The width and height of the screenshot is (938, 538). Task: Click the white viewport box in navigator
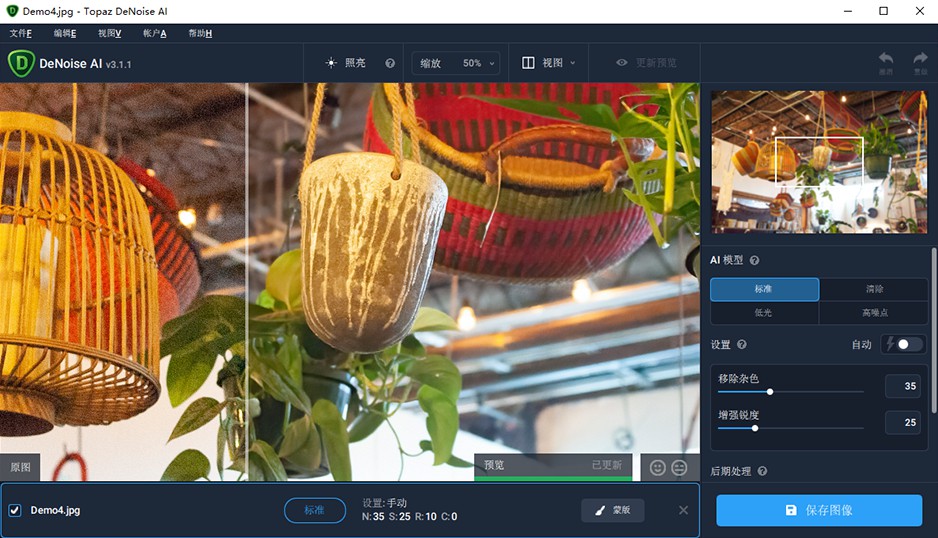(819, 162)
